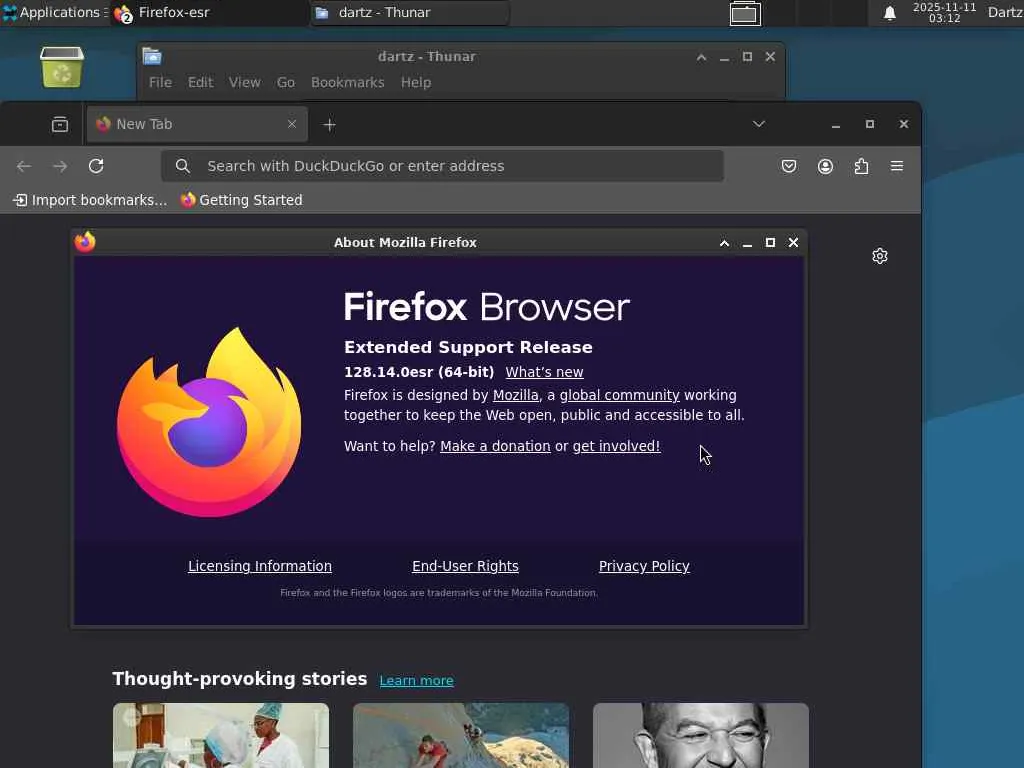Maximize the Thunar window
This screenshot has width=1024, height=768.
pyautogui.click(x=748, y=57)
